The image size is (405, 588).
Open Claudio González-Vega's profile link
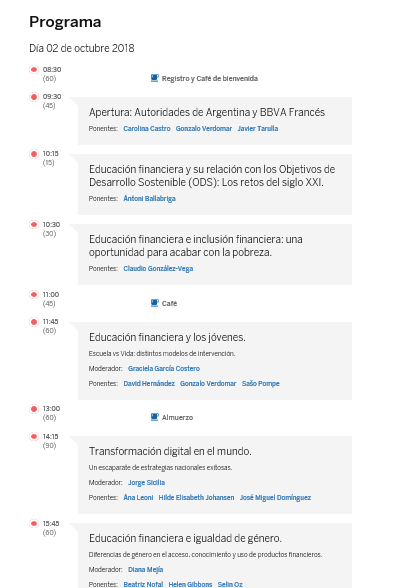[x=158, y=268]
